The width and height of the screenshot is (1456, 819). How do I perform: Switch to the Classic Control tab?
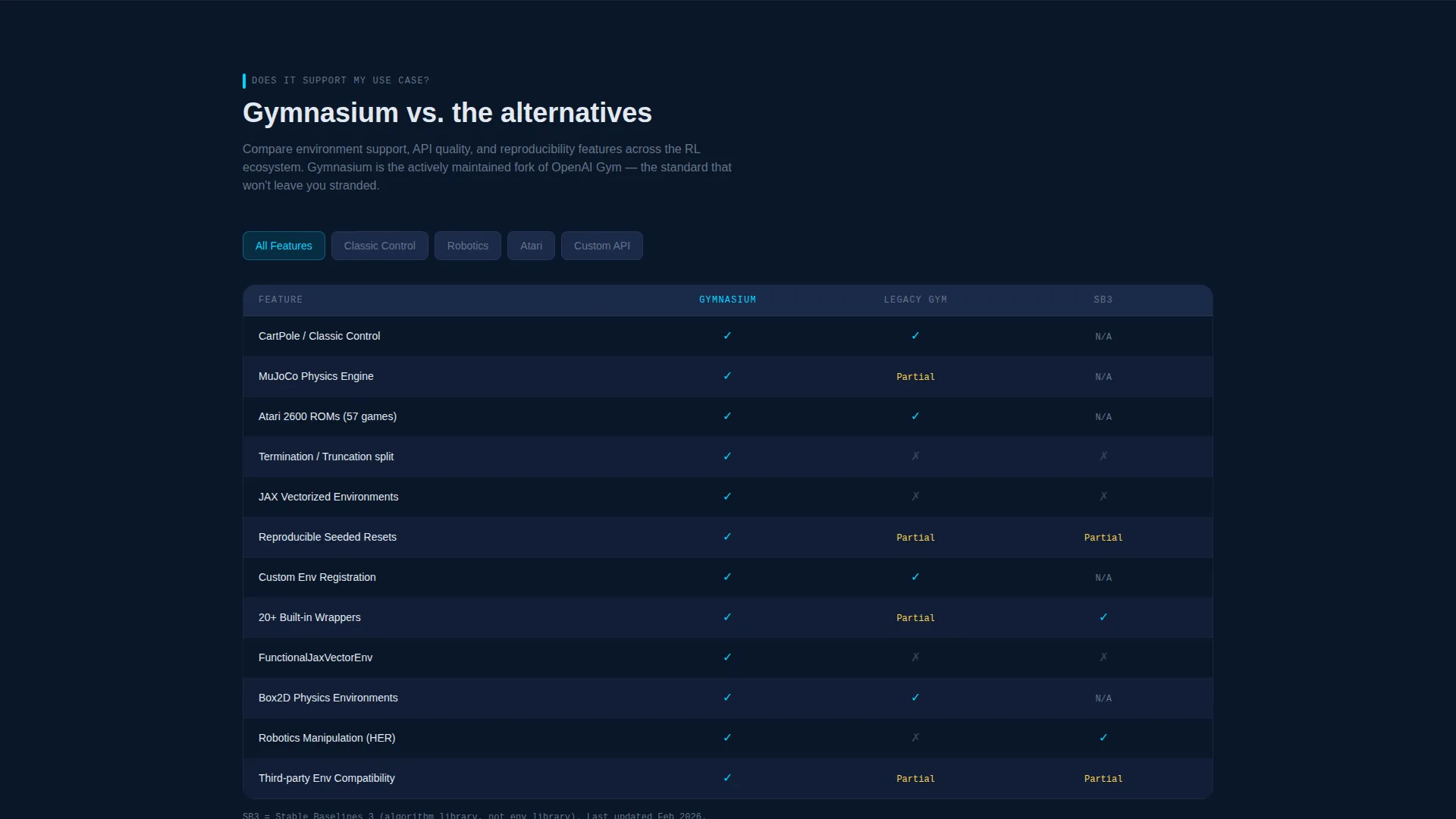tap(379, 246)
